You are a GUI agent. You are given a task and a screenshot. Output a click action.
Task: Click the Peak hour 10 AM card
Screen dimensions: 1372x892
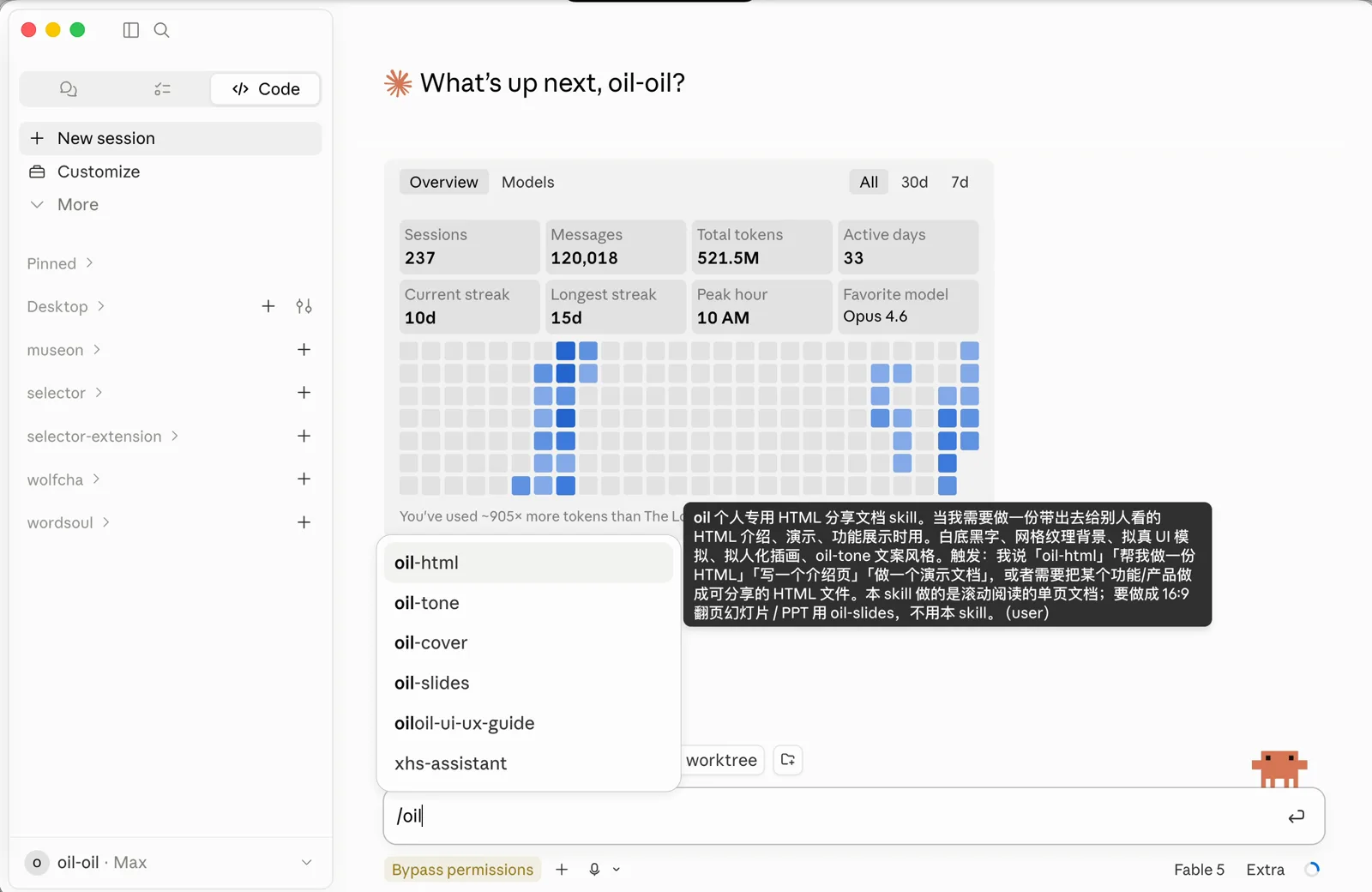pos(761,306)
